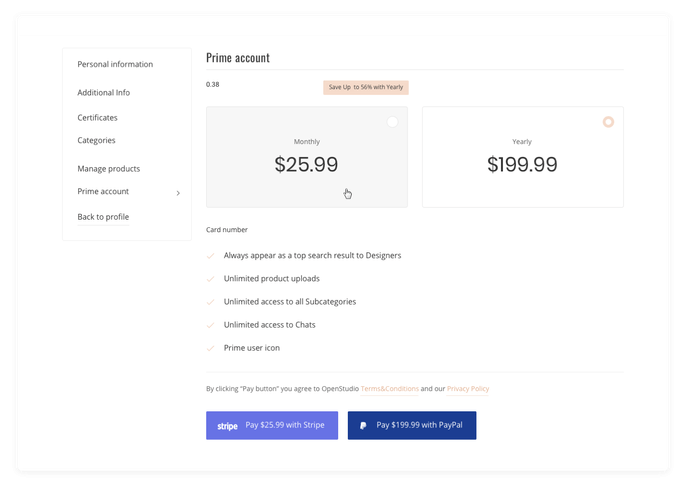This screenshot has height=492, width=686.
Task: Click checkmark next to Prime user icon
Action: [210, 349]
